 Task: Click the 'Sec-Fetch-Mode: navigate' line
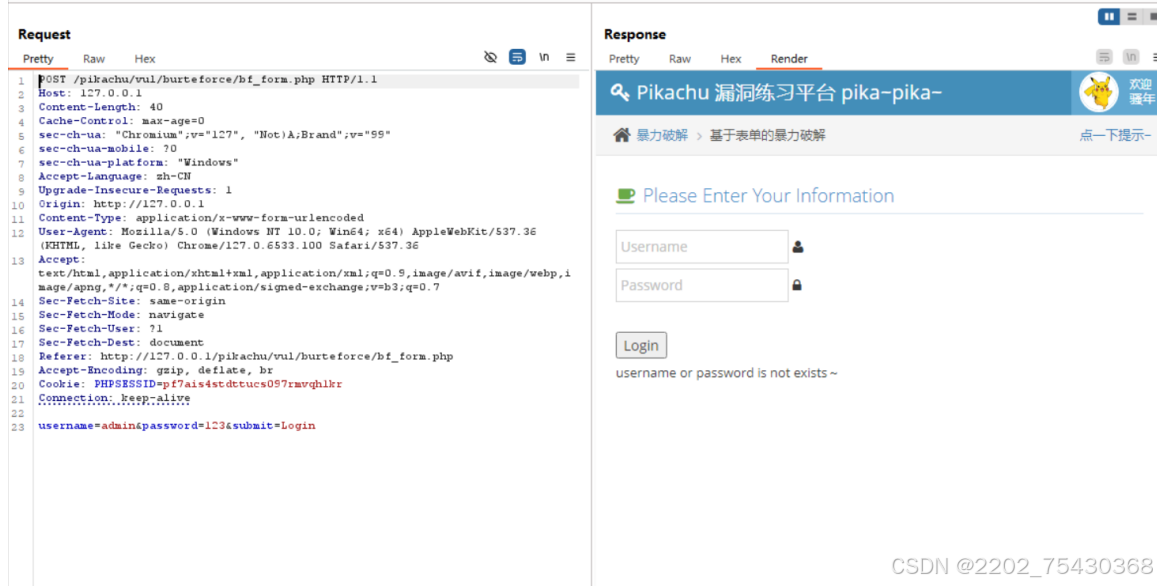(x=121, y=314)
